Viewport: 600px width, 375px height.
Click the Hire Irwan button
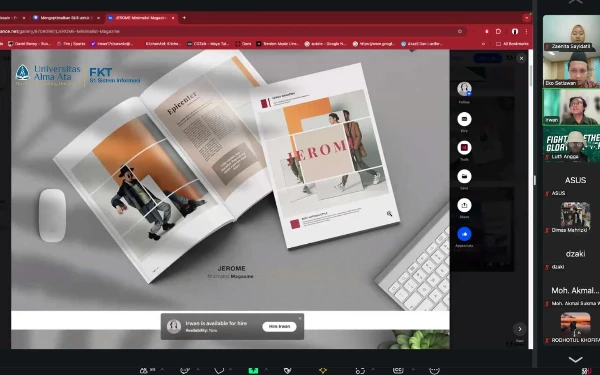coord(279,326)
